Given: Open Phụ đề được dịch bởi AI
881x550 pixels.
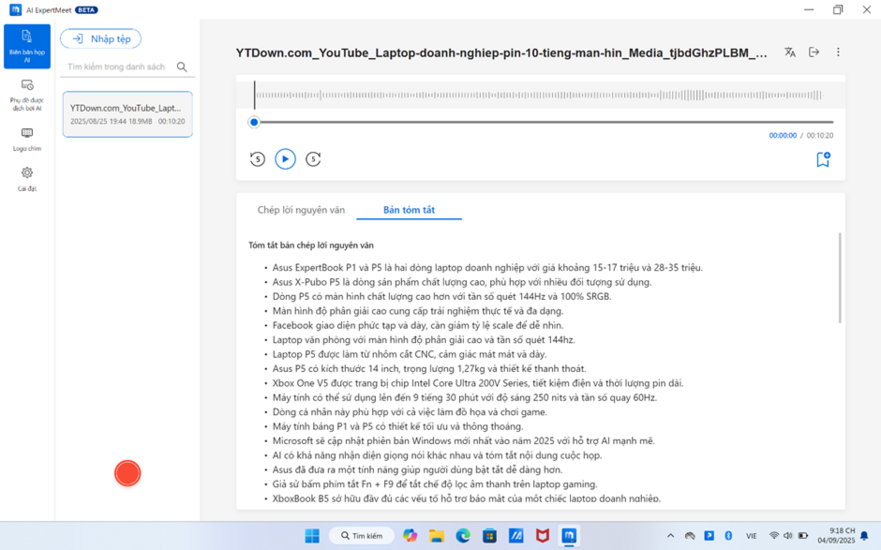Looking at the screenshot, I should pos(26,94).
